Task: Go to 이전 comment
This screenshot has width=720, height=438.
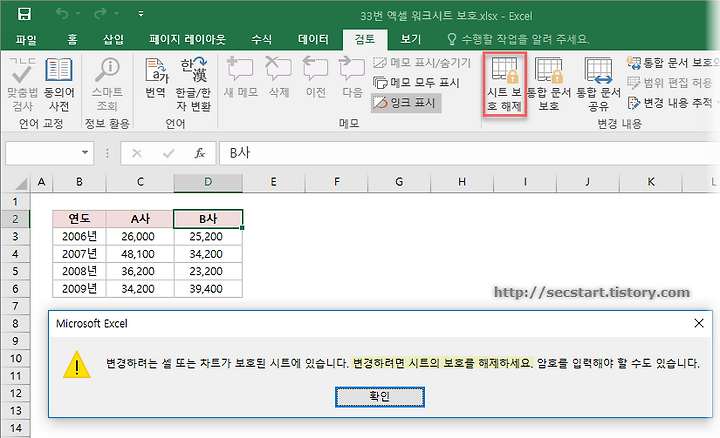Action: click(315, 77)
